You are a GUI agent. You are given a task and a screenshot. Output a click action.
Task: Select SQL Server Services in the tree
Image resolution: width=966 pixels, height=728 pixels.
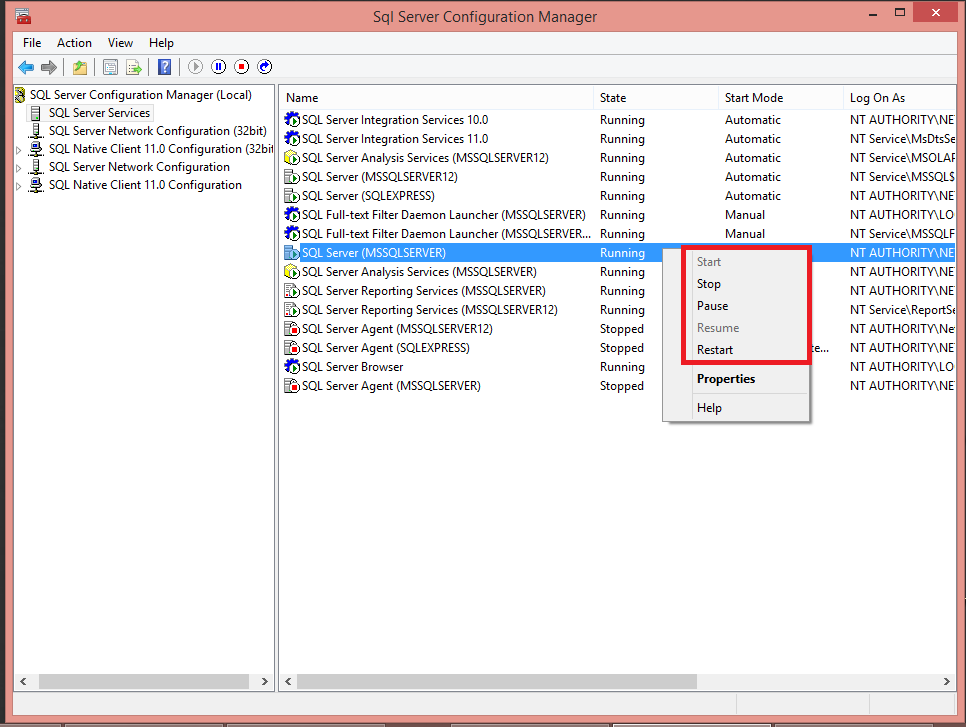[100, 113]
